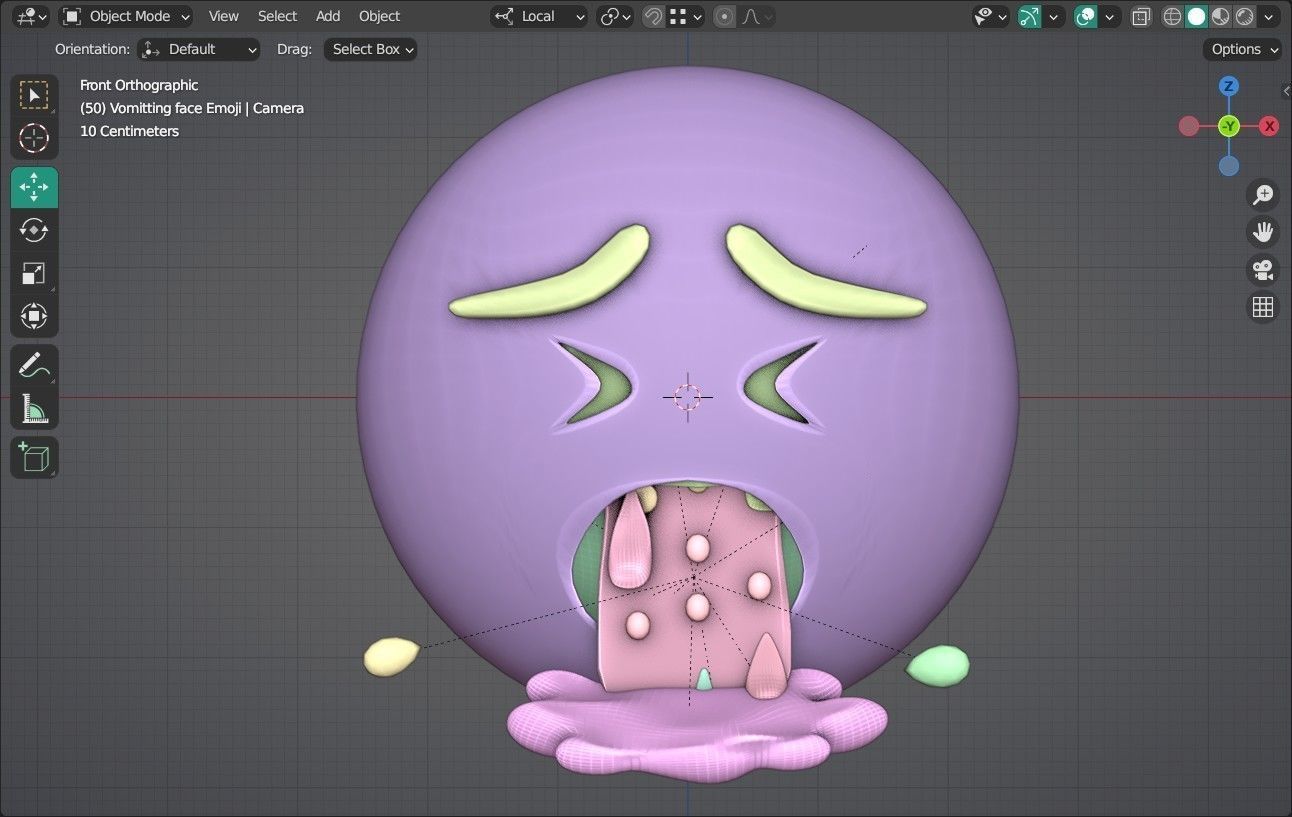The height and width of the screenshot is (817, 1292).
Task: Select the green droplet object
Action: 938,666
